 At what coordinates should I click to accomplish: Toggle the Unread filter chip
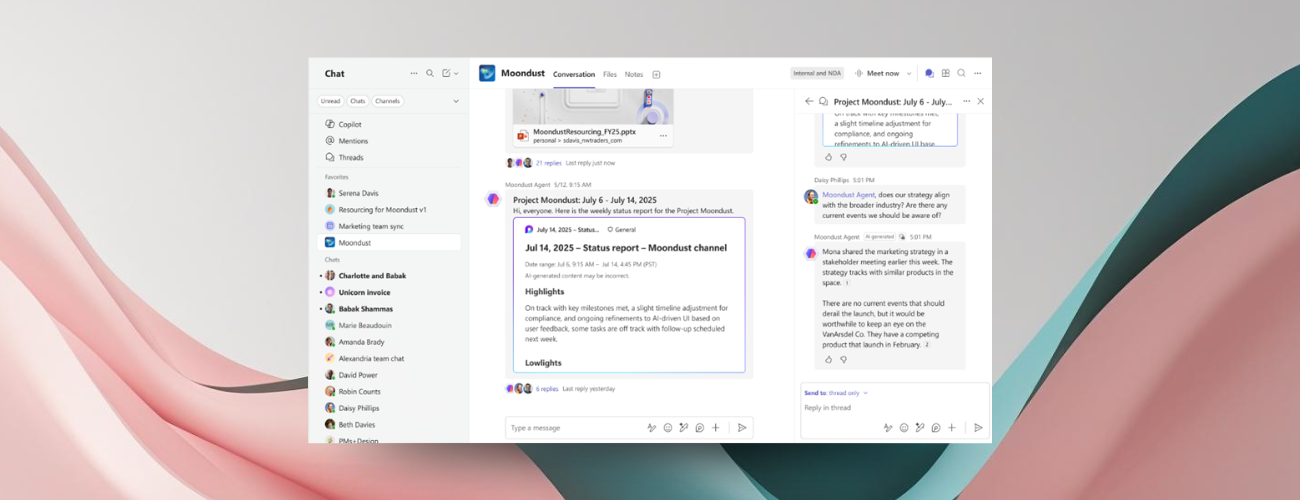click(330, 101)
